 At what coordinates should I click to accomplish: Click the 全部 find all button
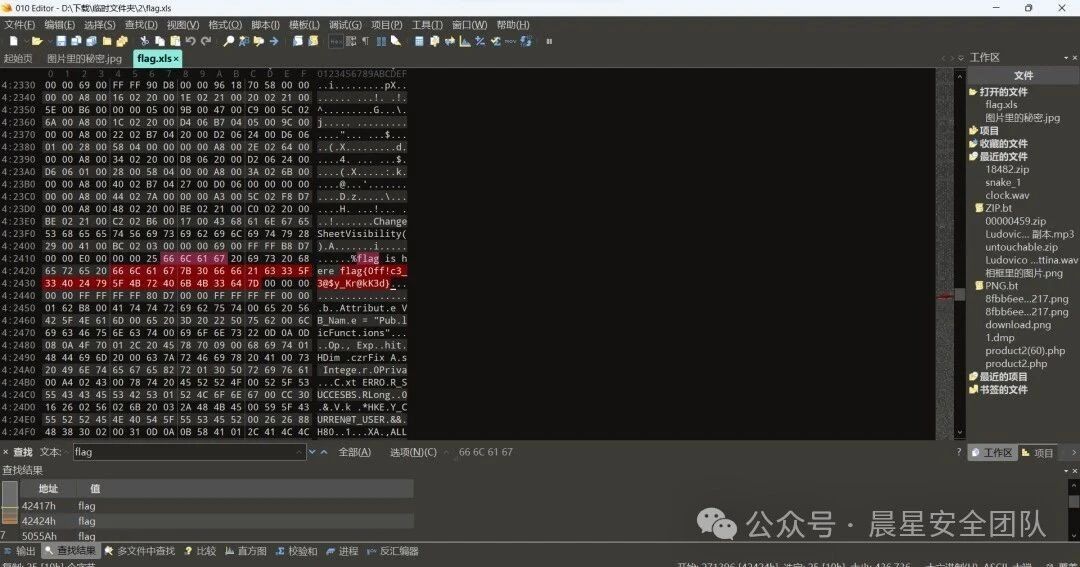(354, 452)
